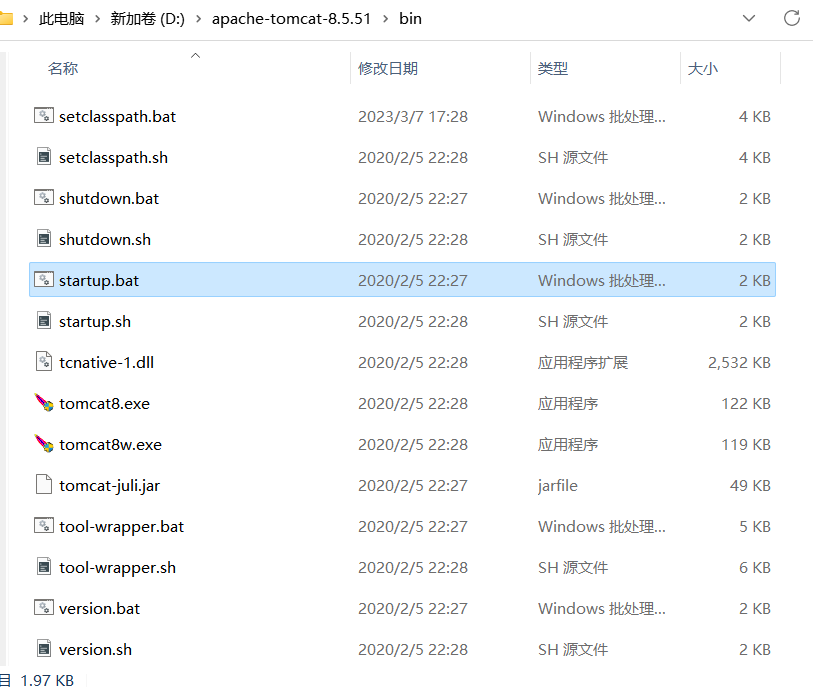
Task: Sort files by 名称 column header
Action: pos(63,68)
